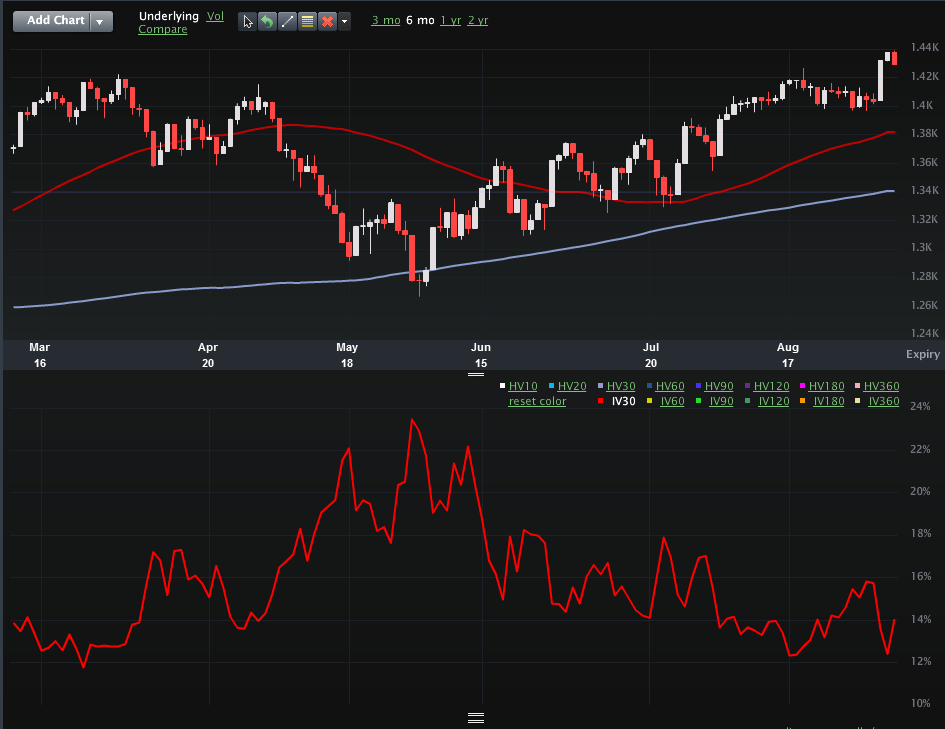The height and width of the screenshot is (729, 945).
Task: Open the drawing tools dropdown arrow
Action: [x=344, y=22]
